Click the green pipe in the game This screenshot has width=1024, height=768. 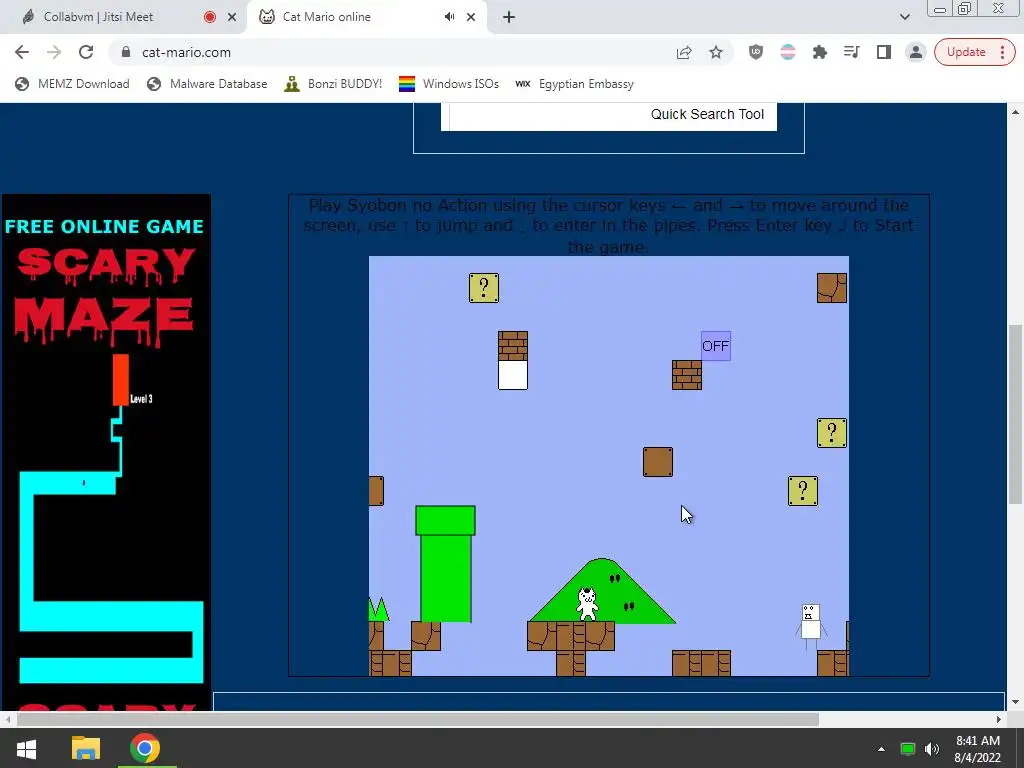click(445, 564)
